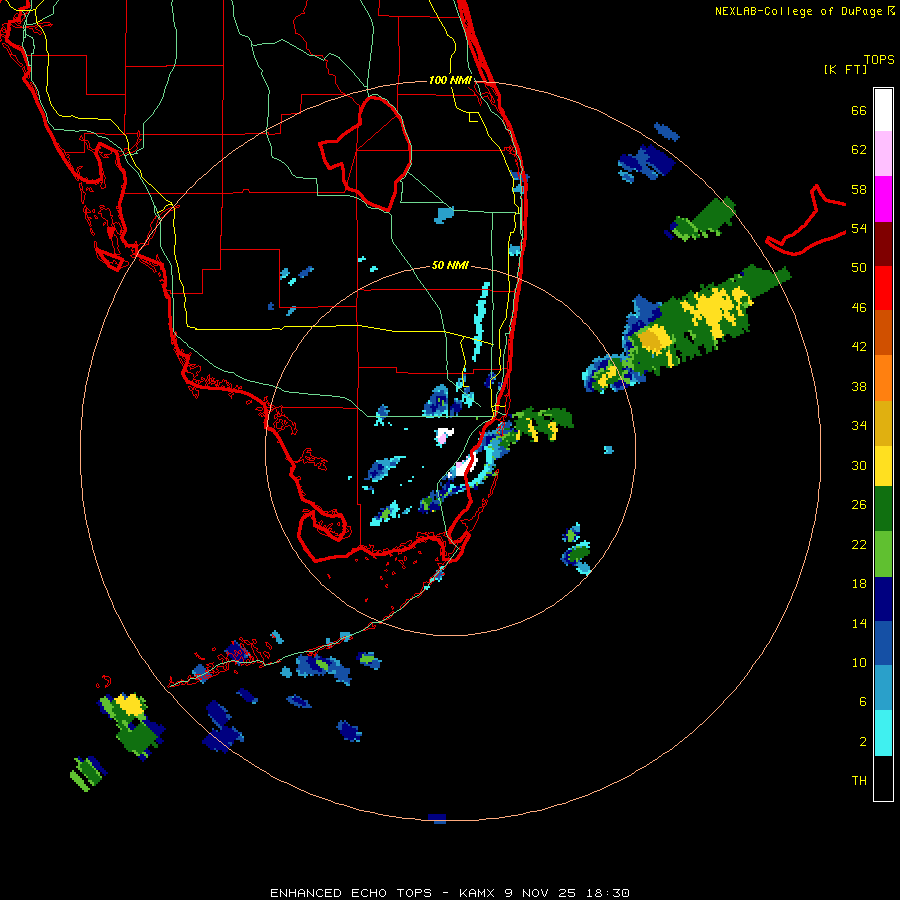Click the TH threshold legend label
The height and width of the screenshot is (900, 900).
pos(859,781)
